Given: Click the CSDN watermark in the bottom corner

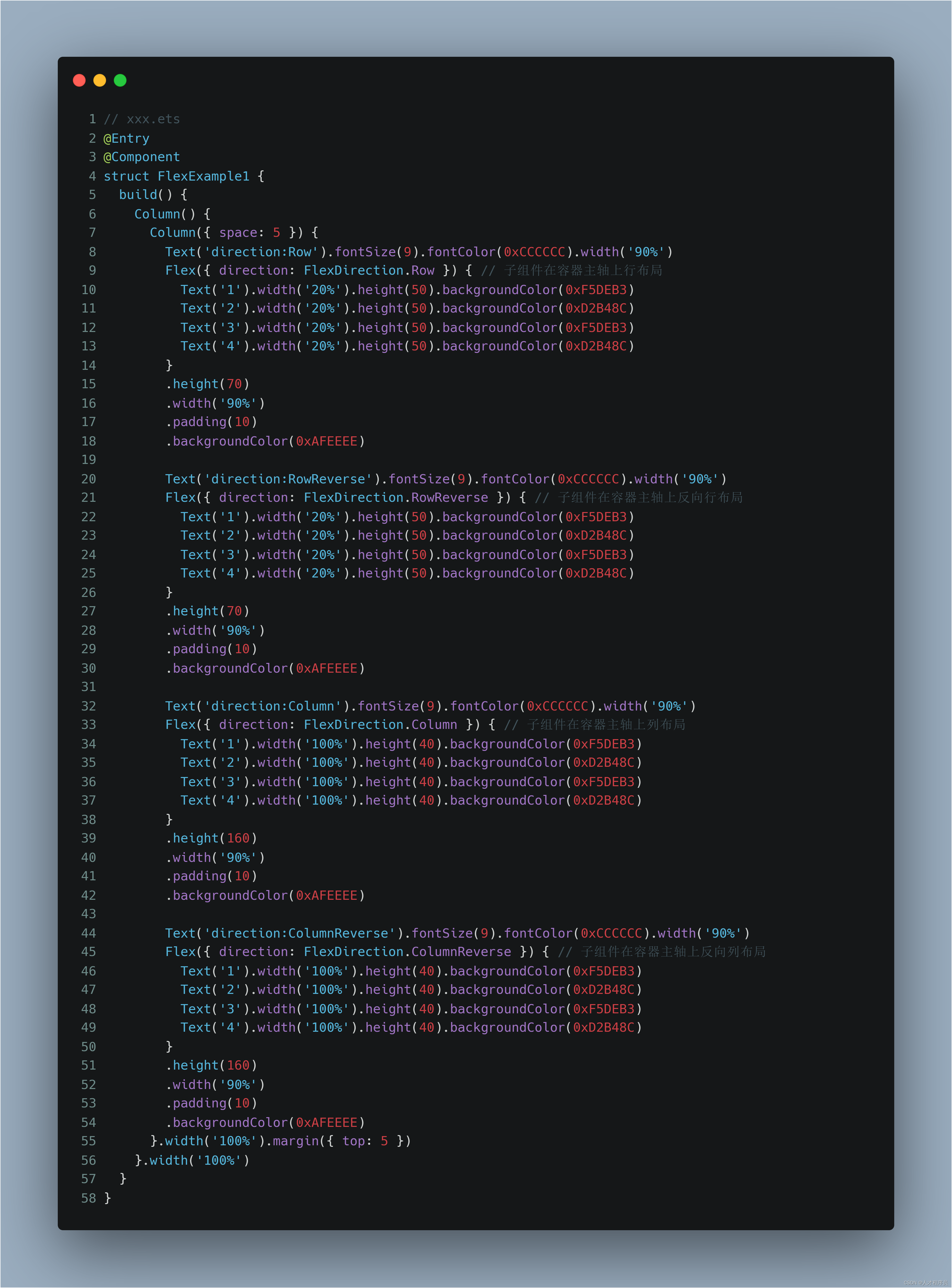Looking at the screenshot, I should [x=925, y=1283].
